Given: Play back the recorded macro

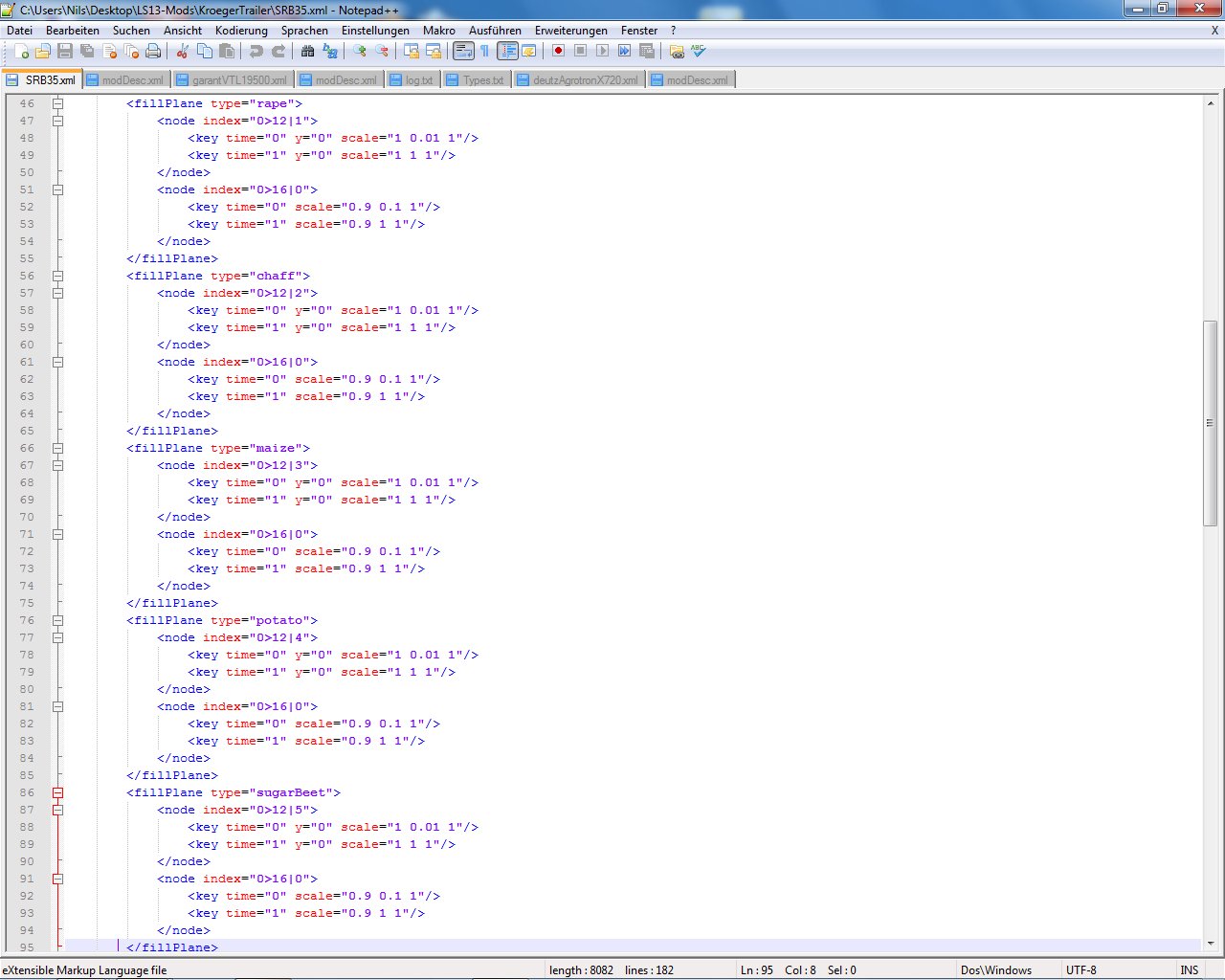Looking at the screenshot, I should click(x=602, y=51).
